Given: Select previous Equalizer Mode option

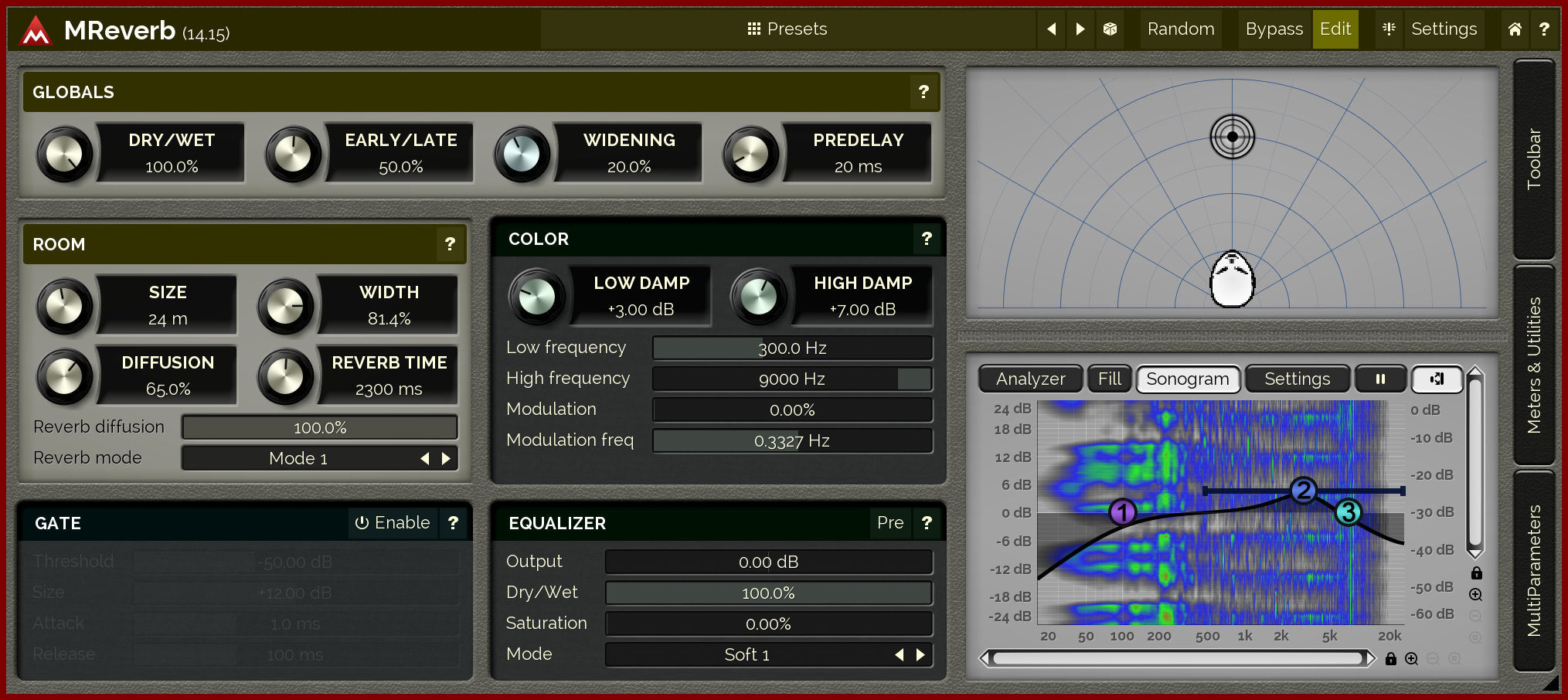Looking at the screenshot, I should (899, 654).
